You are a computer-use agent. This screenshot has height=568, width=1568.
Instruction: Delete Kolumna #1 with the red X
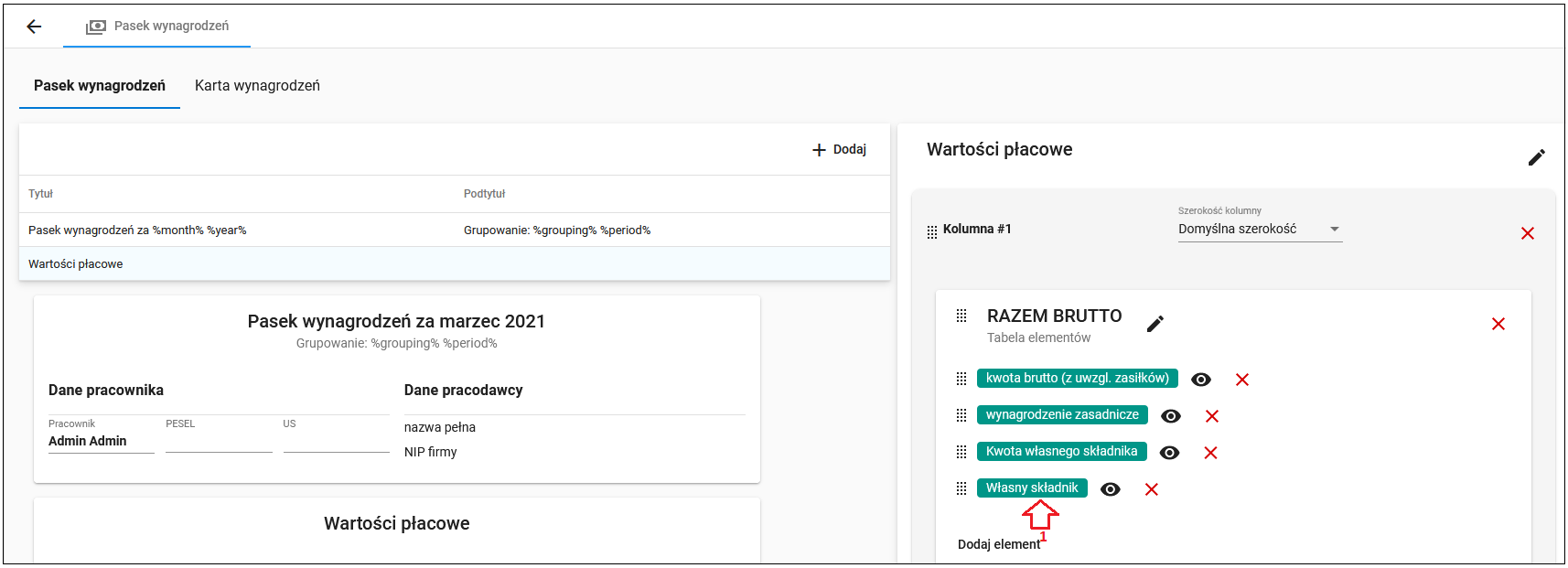point(1528,233)
